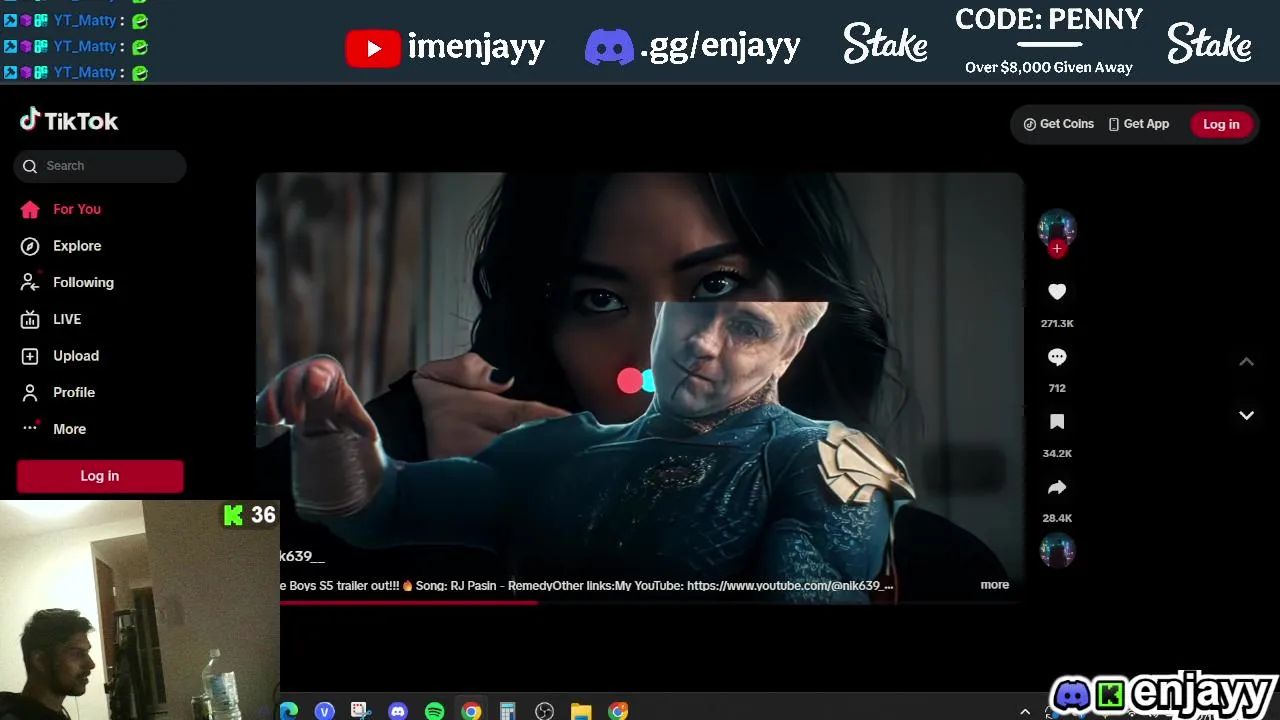Like the video with the heart icon
This screenshot has height=720, width=1280.
coord(1057,292)
